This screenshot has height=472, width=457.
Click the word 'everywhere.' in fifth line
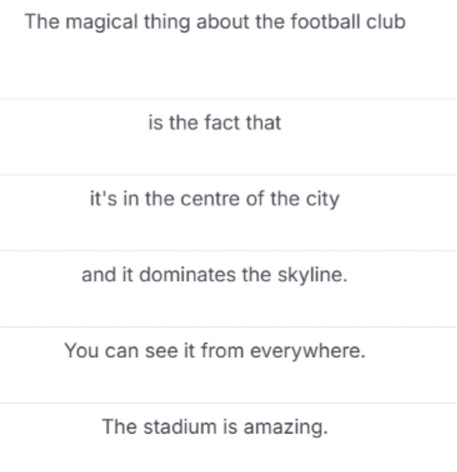click(308, 352)
